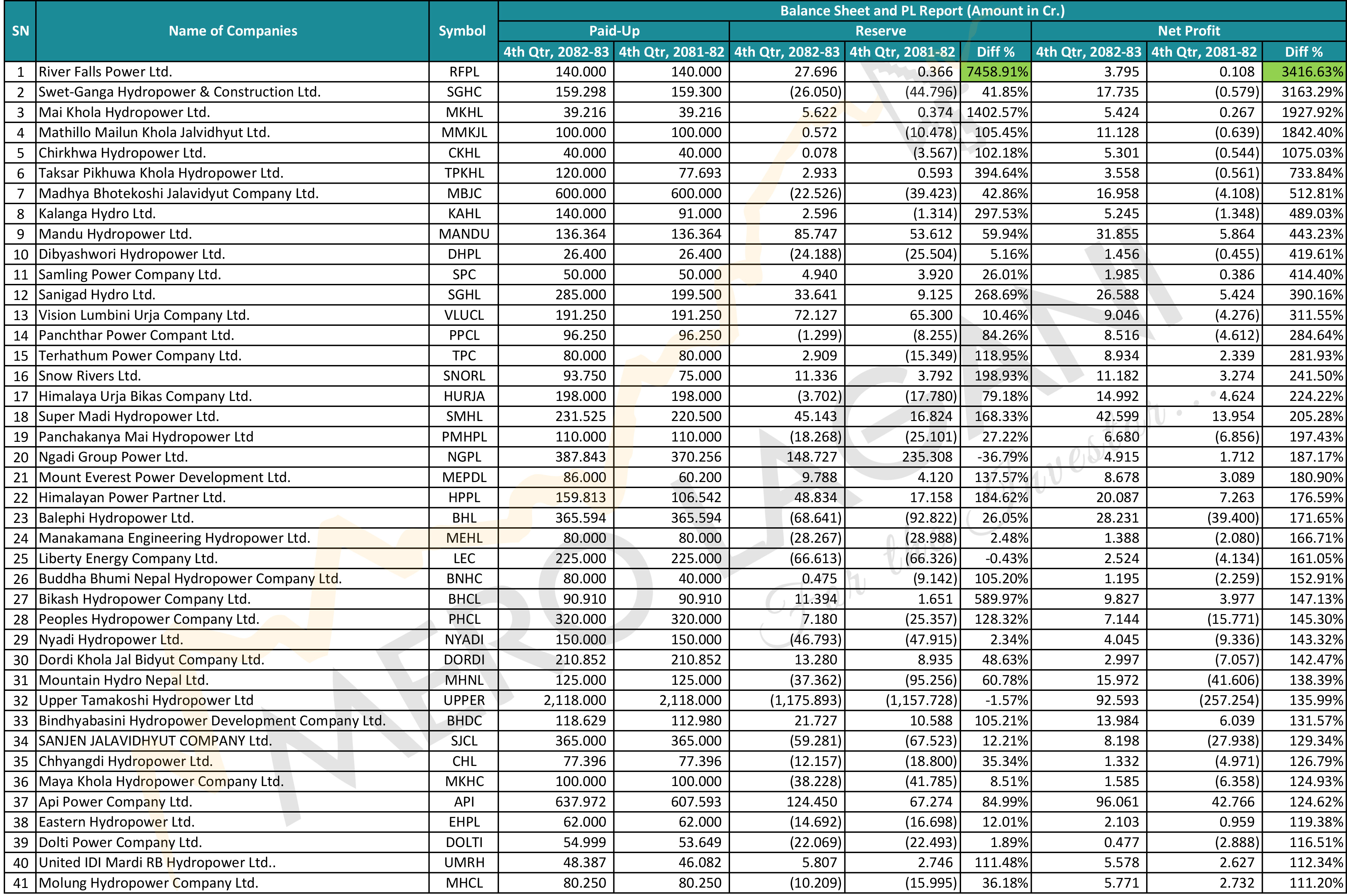Click the symbol "HURJA"
Viewport: 1347px width, 896px height.
point(464,397)
